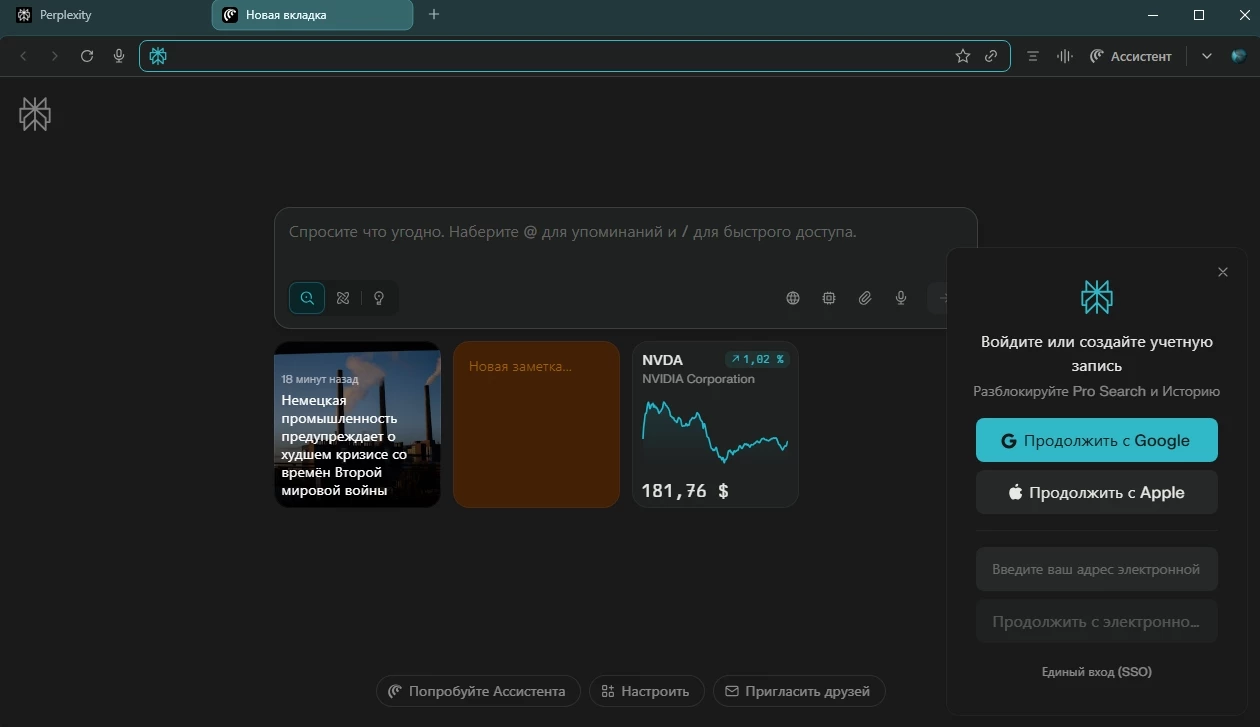Viewport: 1260px width, 727px height.
Task: Open the NVDA stock chart card
Action: pos(715,425)
